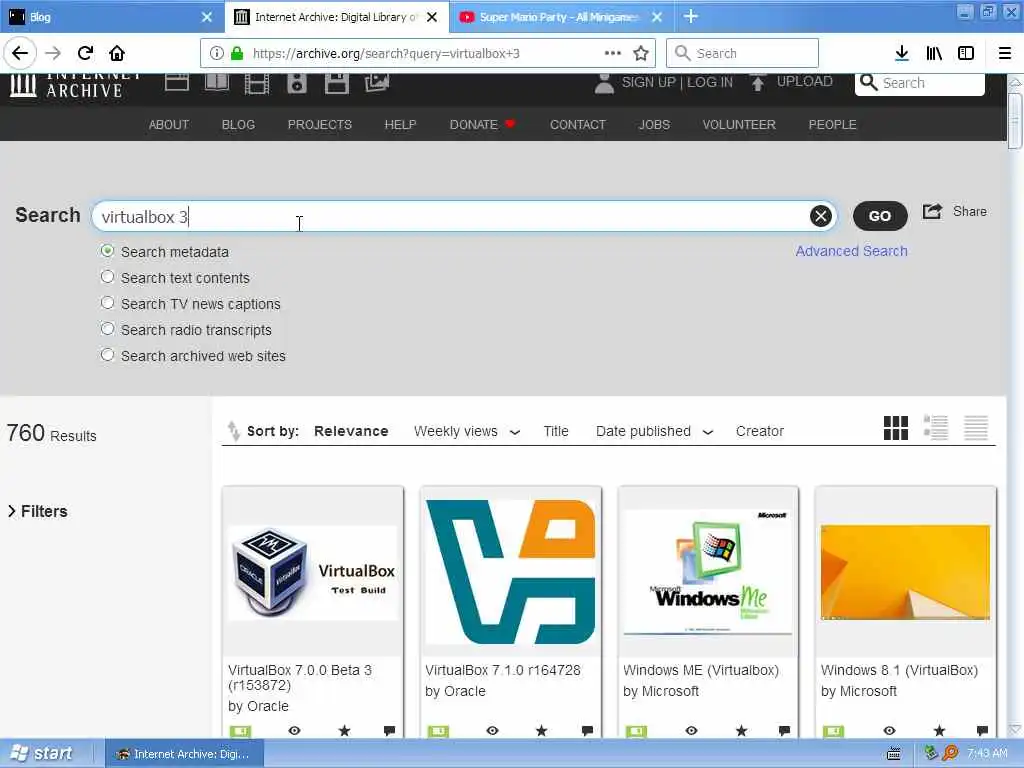Open the browser library icon
1024x768 pixels.
(934, 53)
